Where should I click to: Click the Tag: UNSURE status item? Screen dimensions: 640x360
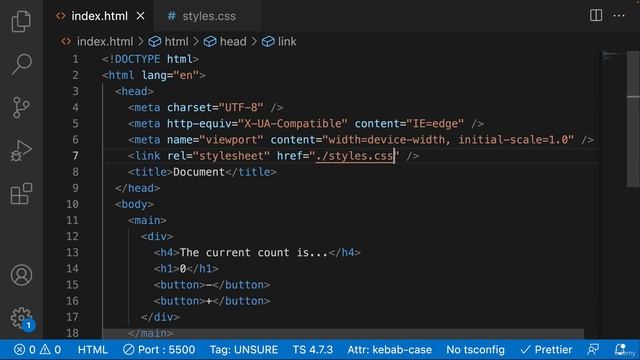244,350
